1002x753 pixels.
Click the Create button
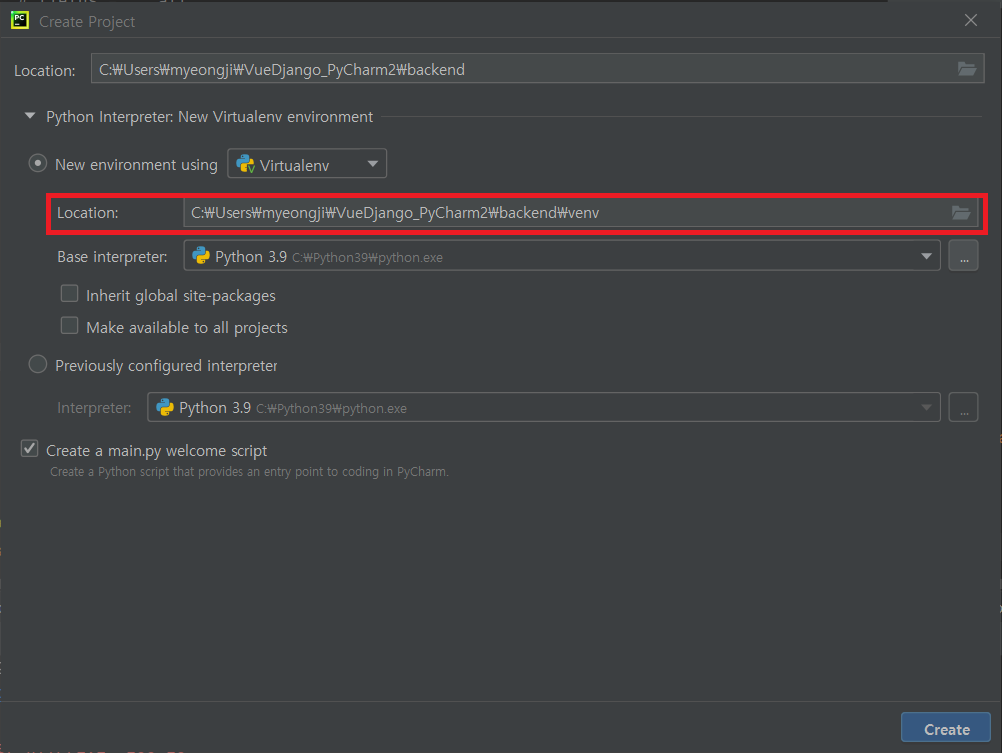(946, 728)
